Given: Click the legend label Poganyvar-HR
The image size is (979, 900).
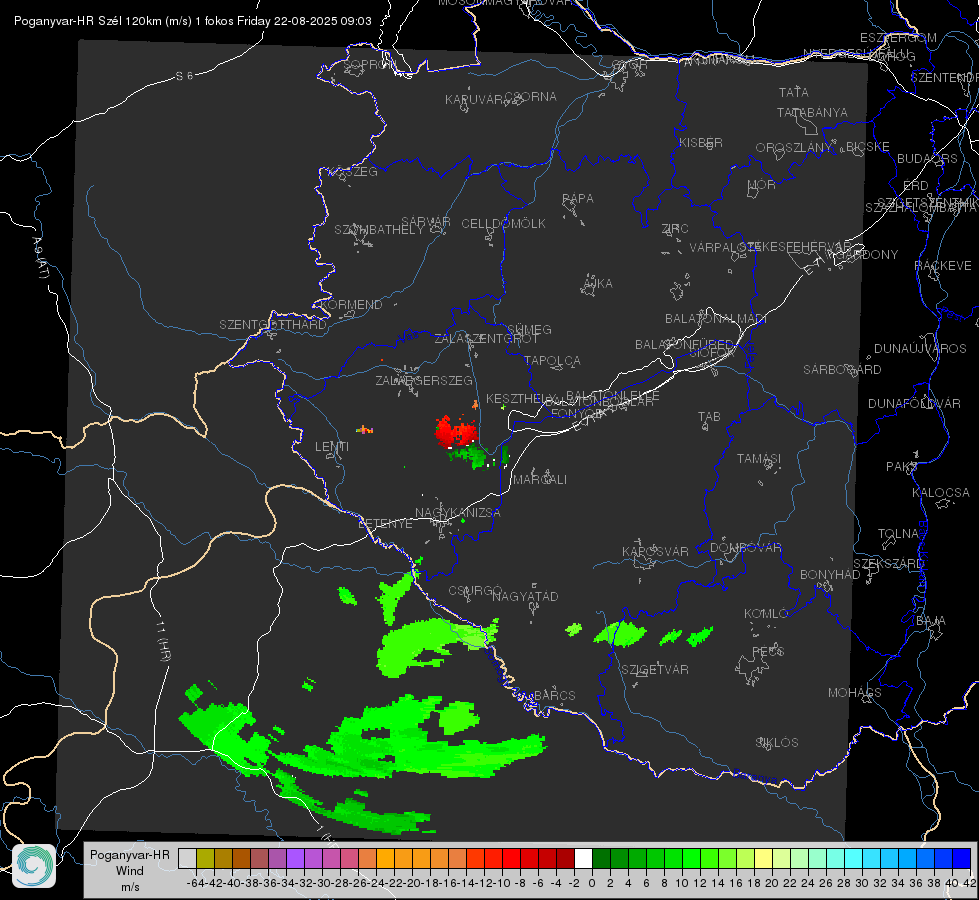Looking at the screenshot, I should [129, 854].
